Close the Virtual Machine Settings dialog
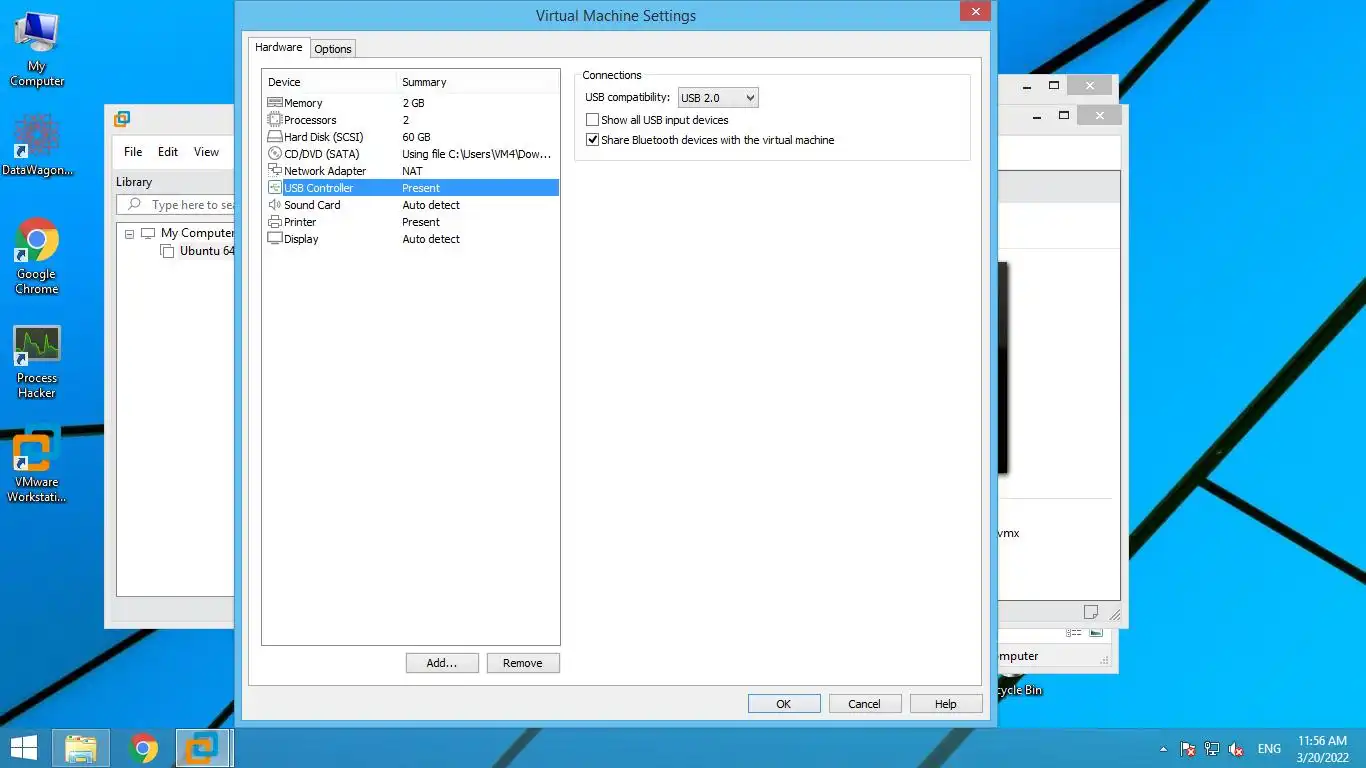Viewport: 1366px width, 768px height. [975, 11]
